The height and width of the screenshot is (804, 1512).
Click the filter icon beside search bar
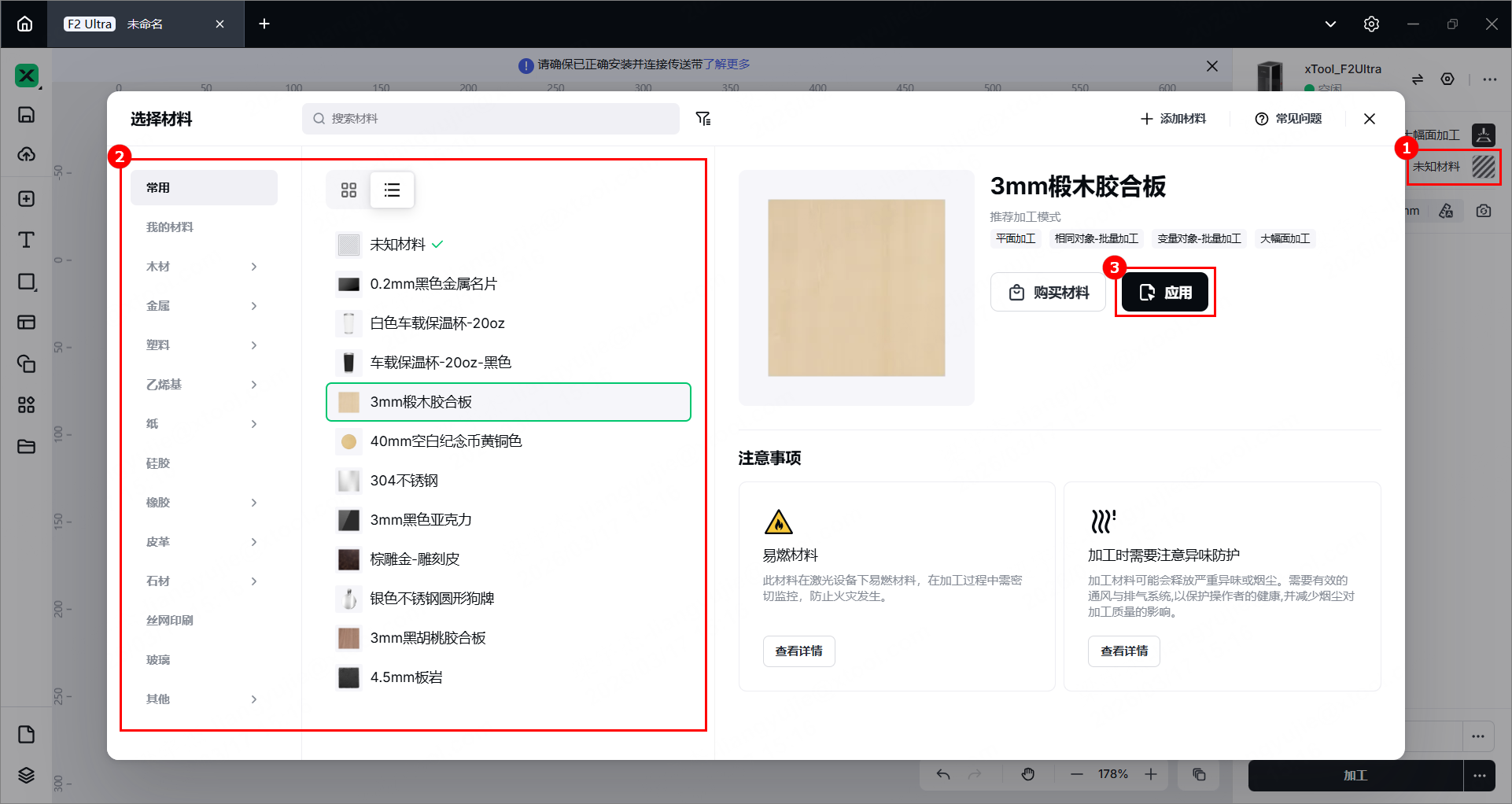point(703,119)
